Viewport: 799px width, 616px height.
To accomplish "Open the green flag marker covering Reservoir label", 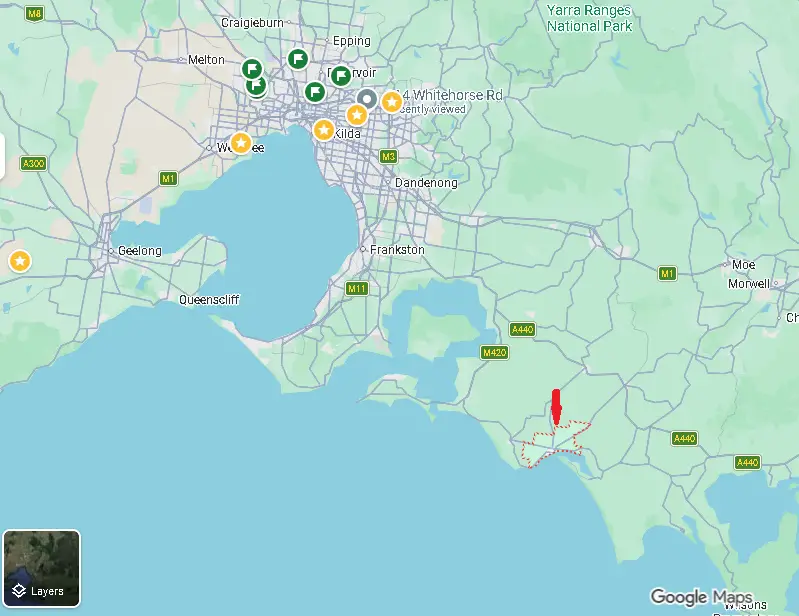I will tap(340, 75).
